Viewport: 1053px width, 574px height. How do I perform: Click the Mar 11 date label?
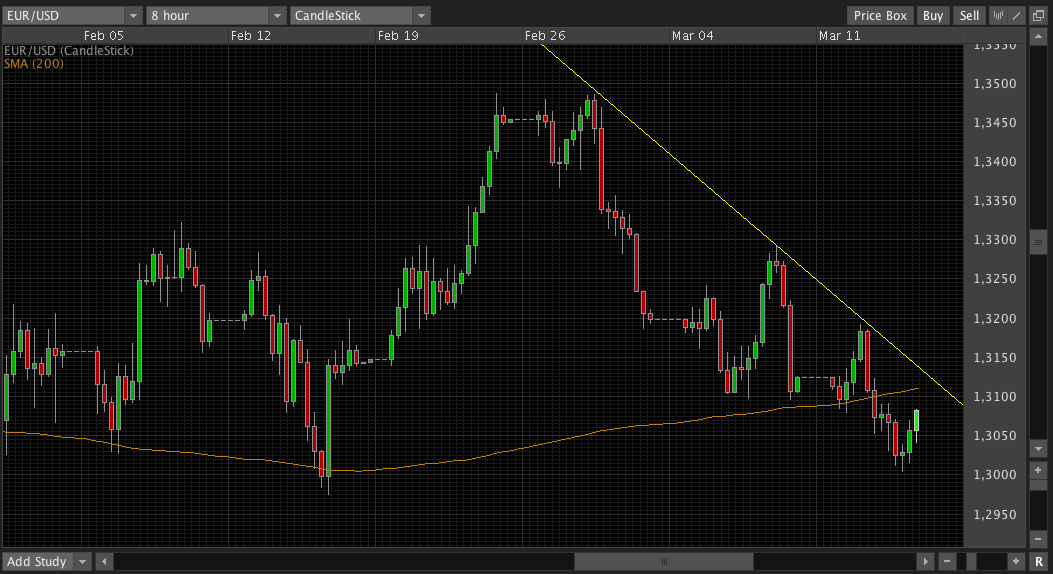pyautogui.click(x=839, y=36)
